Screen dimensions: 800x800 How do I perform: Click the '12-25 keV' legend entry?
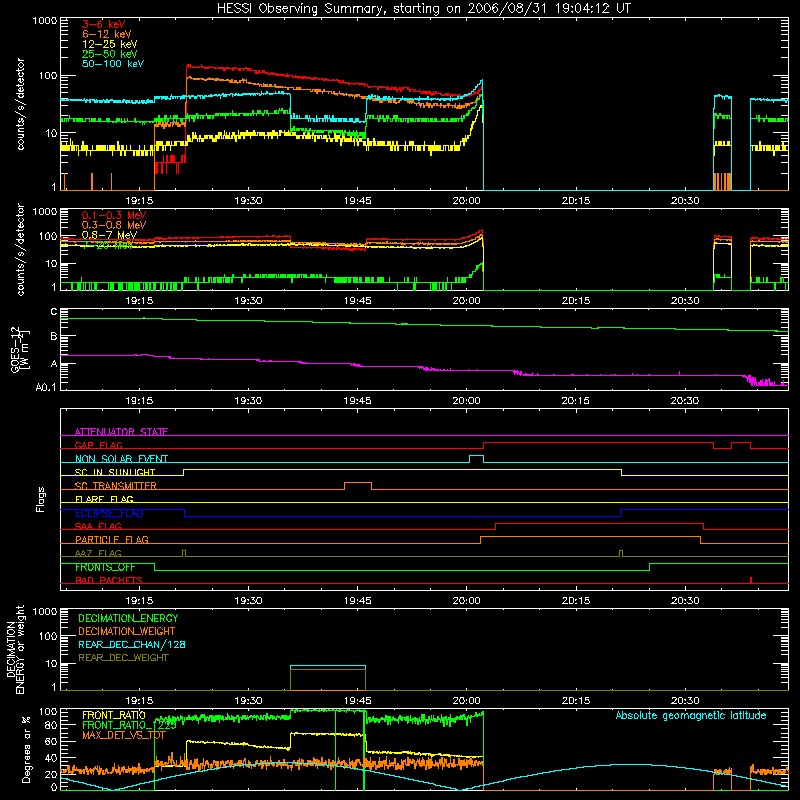pos(110,44)
